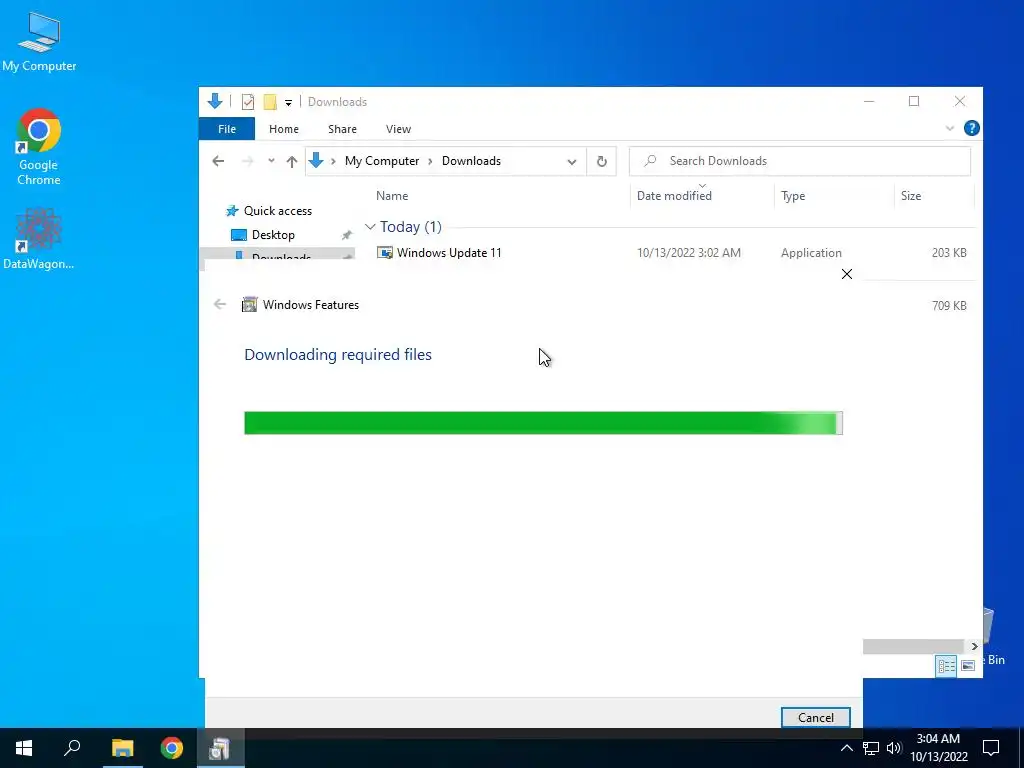Open Explorer help icon
Screen dimensions: 1024x768
click(971, 128)
